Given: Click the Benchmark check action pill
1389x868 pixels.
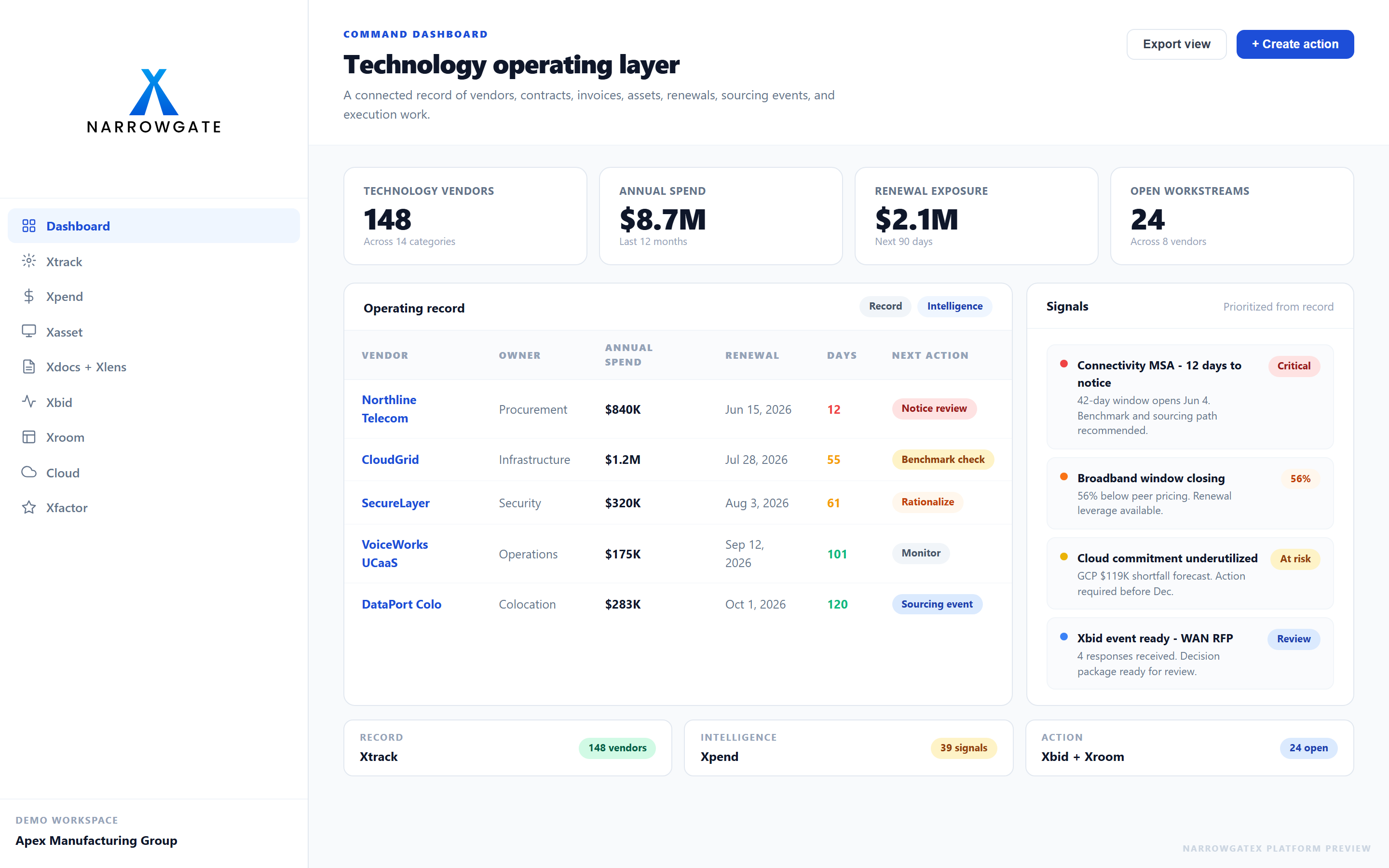Looking at the screenshot, I should pos(942,459).
